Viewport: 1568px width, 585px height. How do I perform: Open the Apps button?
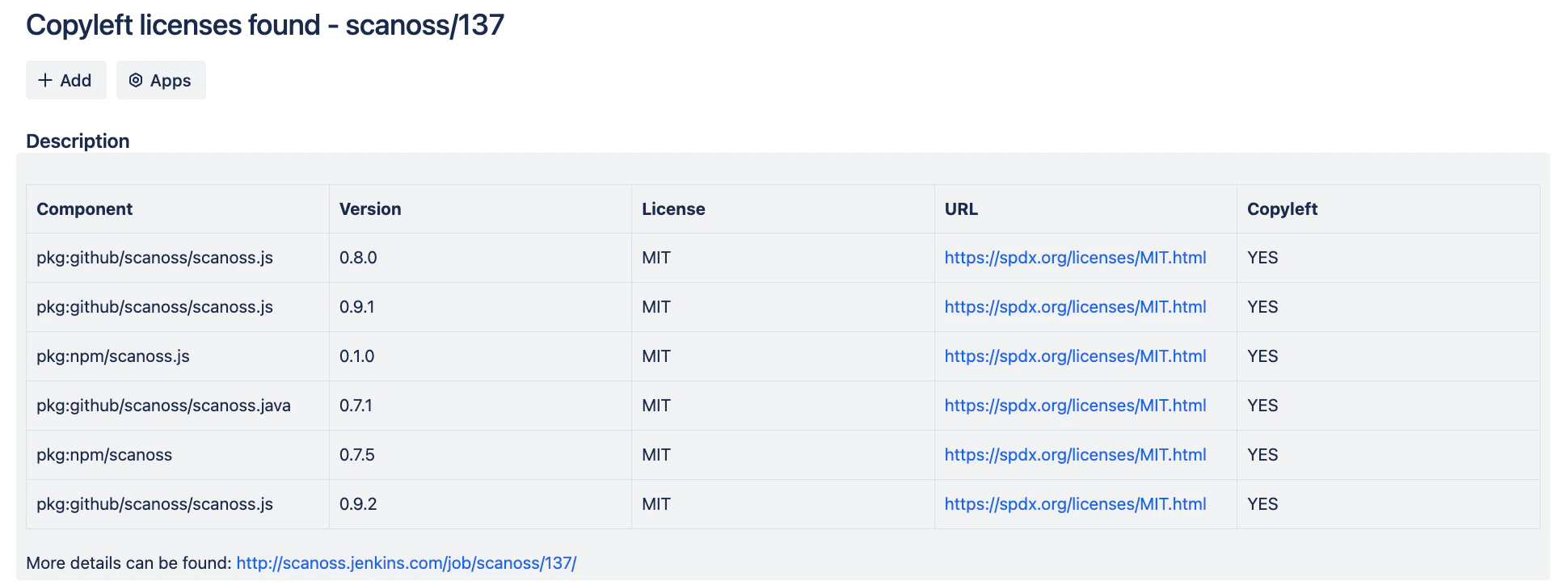[161, 80]
